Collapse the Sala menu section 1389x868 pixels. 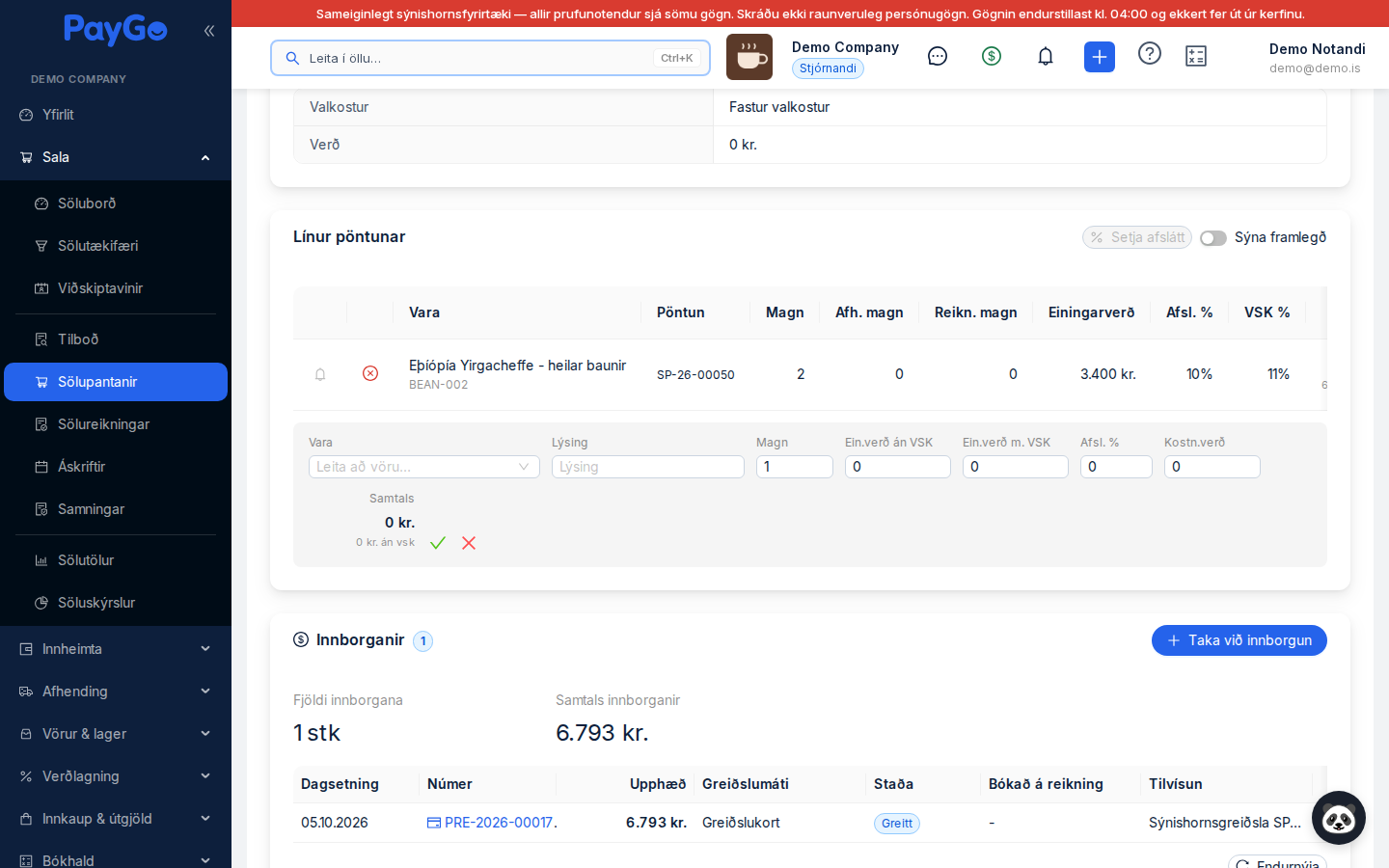116,157
